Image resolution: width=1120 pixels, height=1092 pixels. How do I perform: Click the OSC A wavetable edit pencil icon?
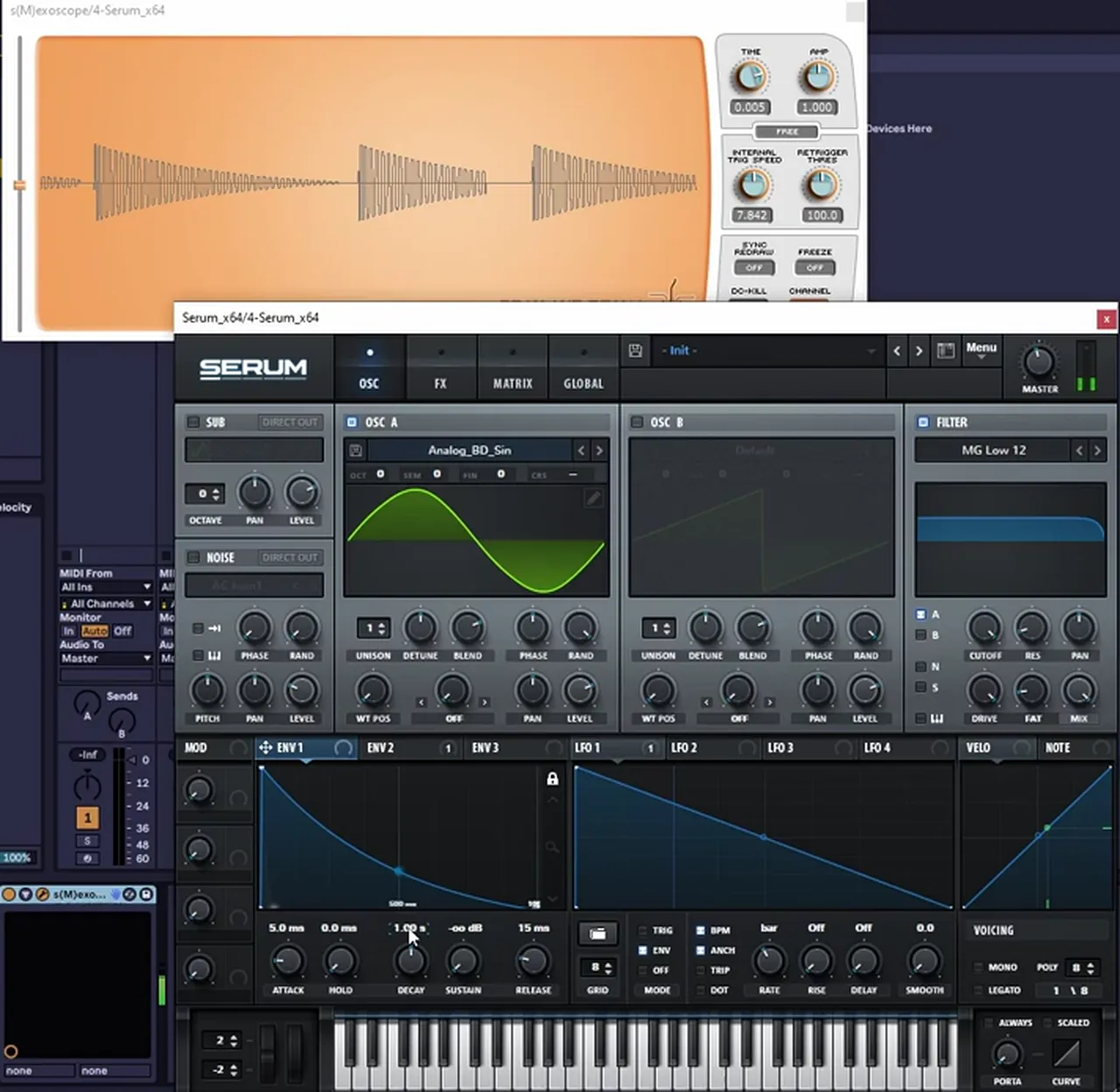click(593, 498)
